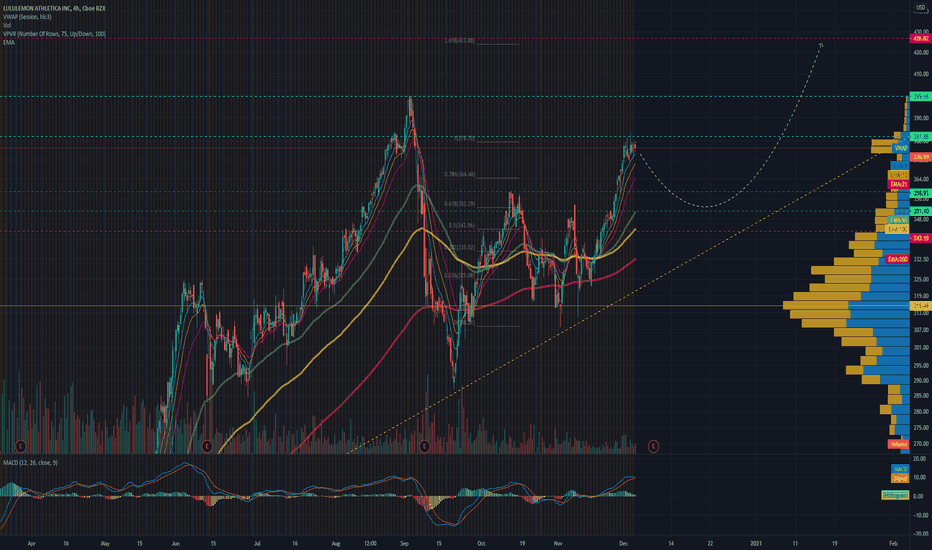Click the green 381.88 price label
The width and height of the screenshot is (932, 550).
[x=920, y=137]
